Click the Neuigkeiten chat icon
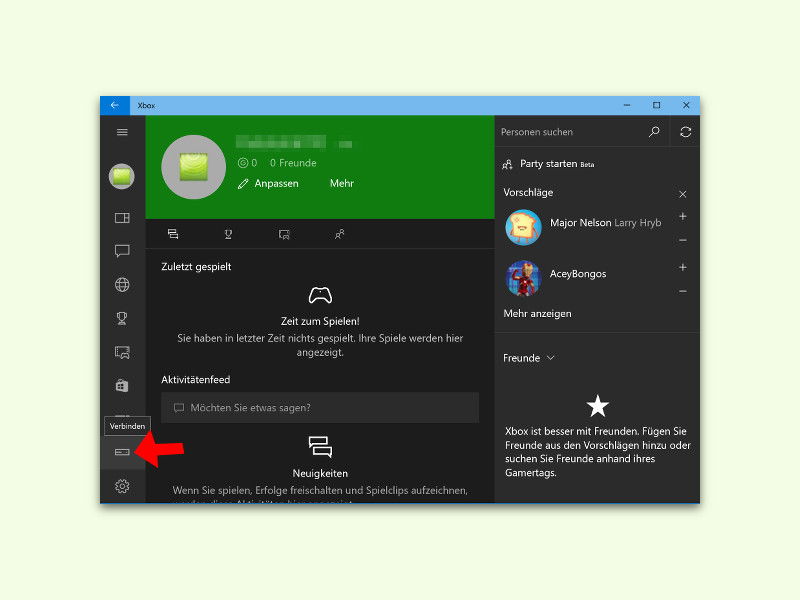 320,446
